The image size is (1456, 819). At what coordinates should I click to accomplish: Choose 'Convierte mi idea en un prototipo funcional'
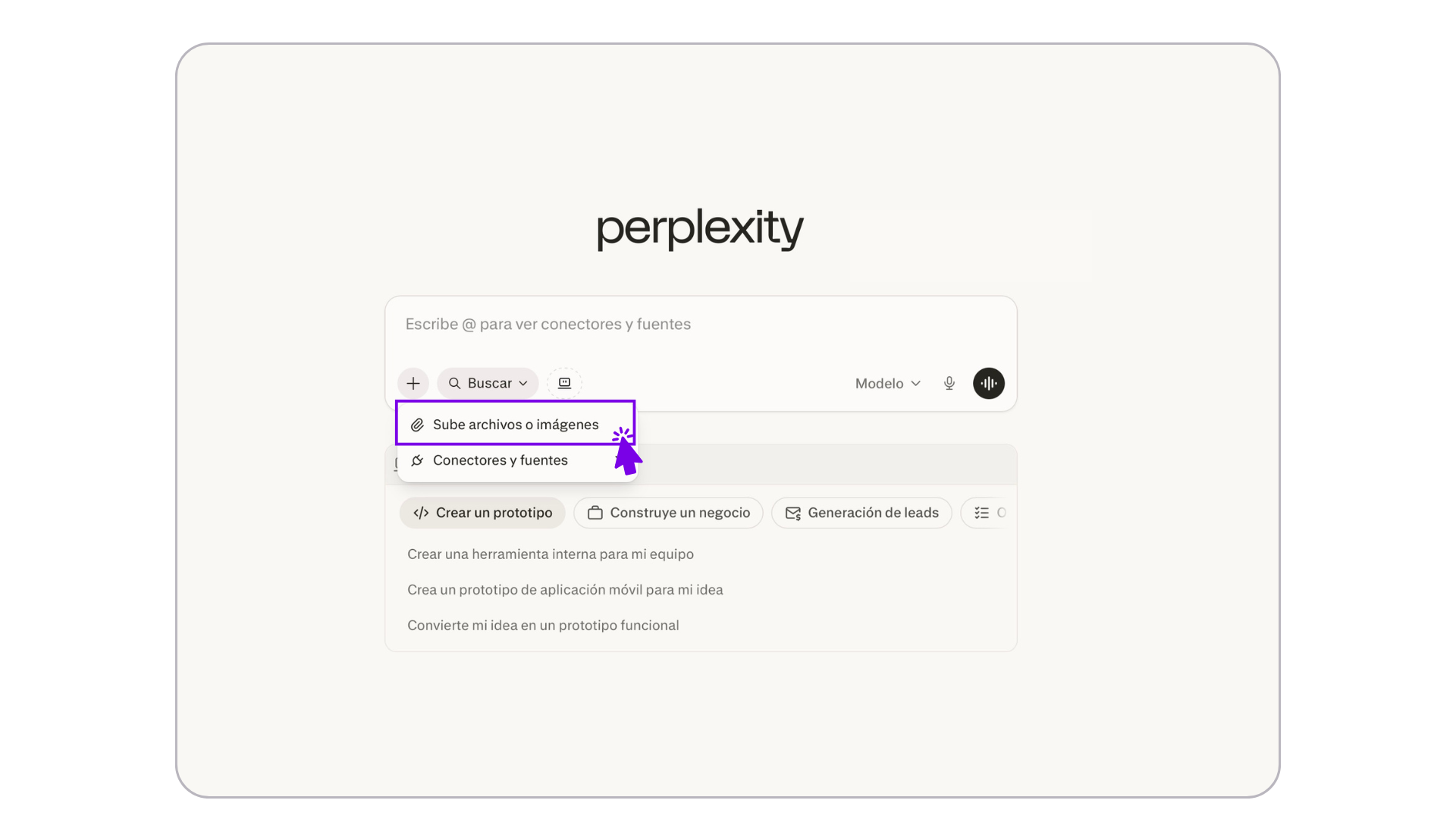coord(543,626)
